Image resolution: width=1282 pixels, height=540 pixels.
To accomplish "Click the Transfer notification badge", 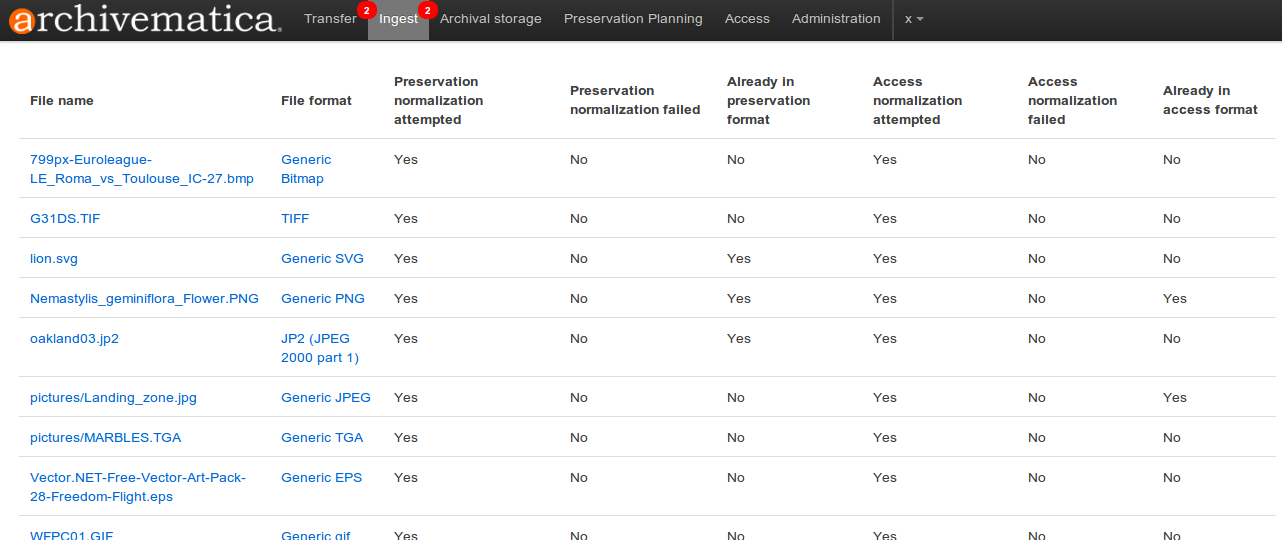I will pos(366,10).
